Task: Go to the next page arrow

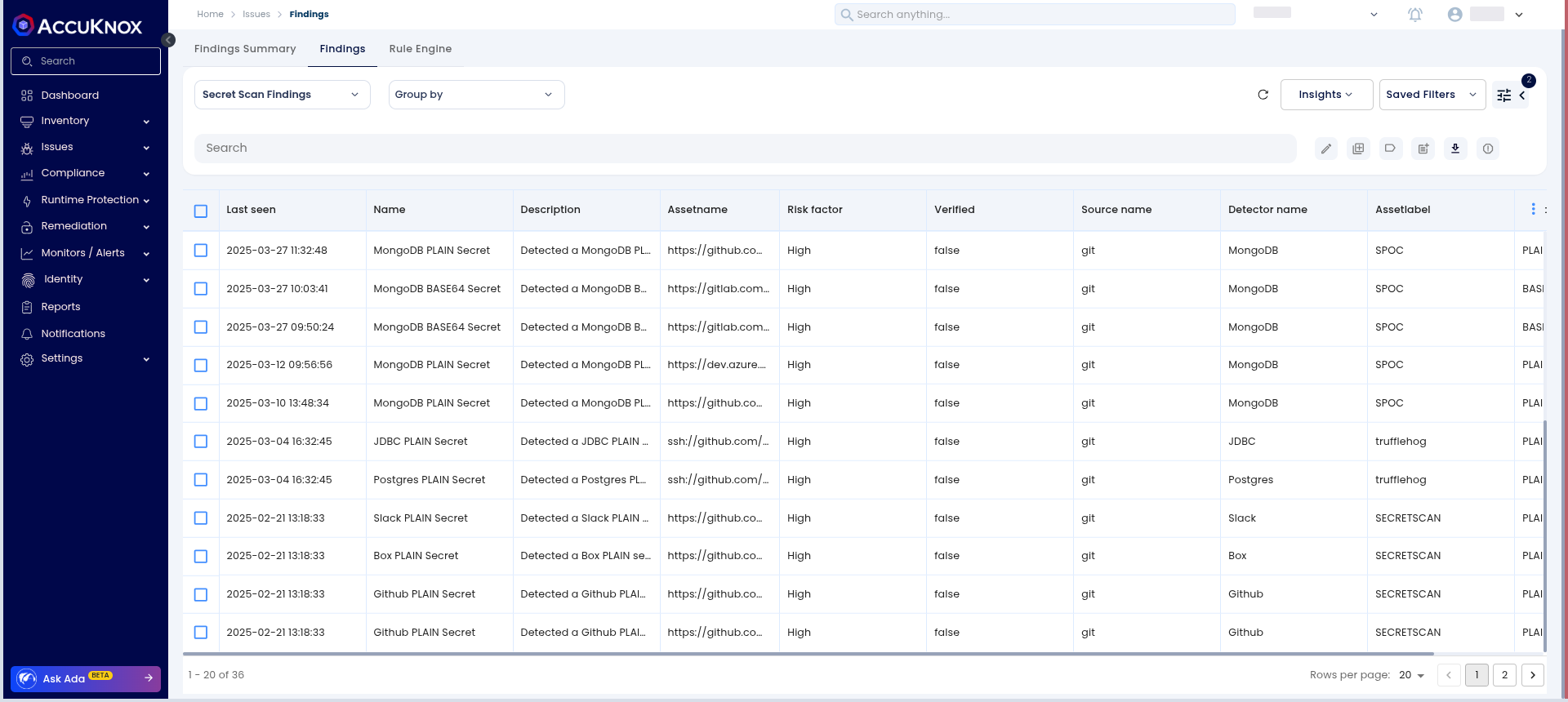Action: click(1533, 675)
